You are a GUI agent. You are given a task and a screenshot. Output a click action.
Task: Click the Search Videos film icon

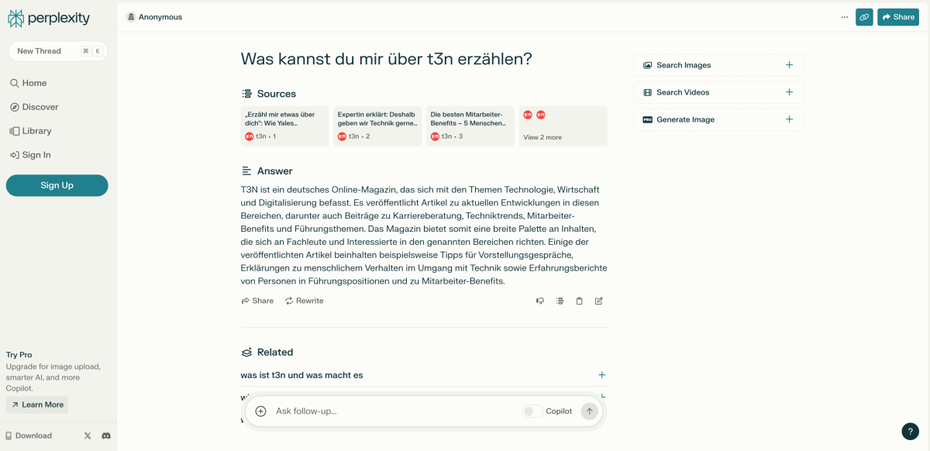[648, 93]
